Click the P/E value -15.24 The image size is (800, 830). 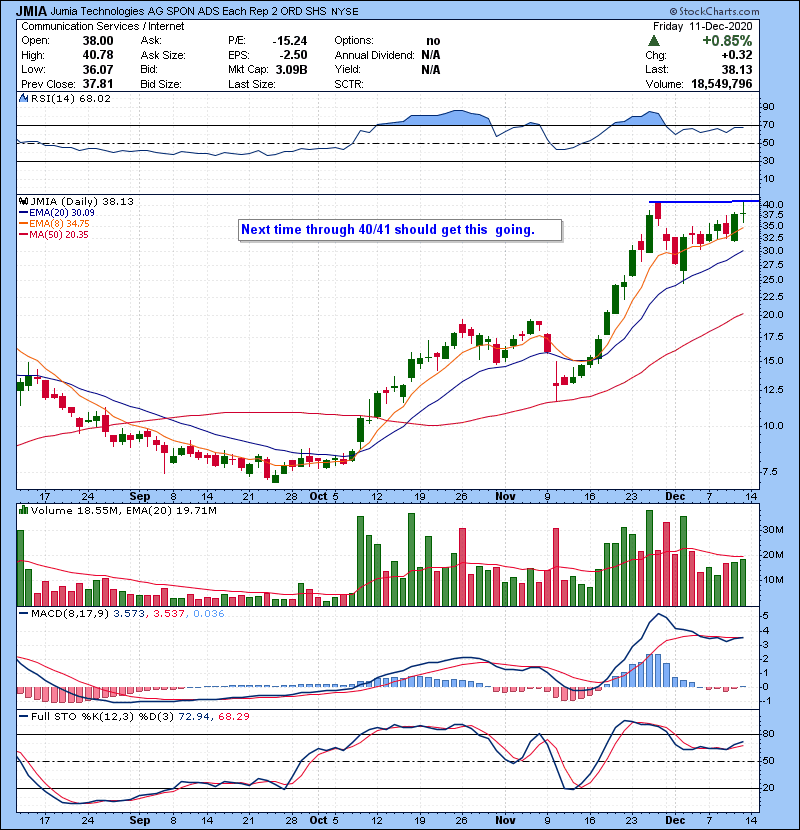[290, 41]
